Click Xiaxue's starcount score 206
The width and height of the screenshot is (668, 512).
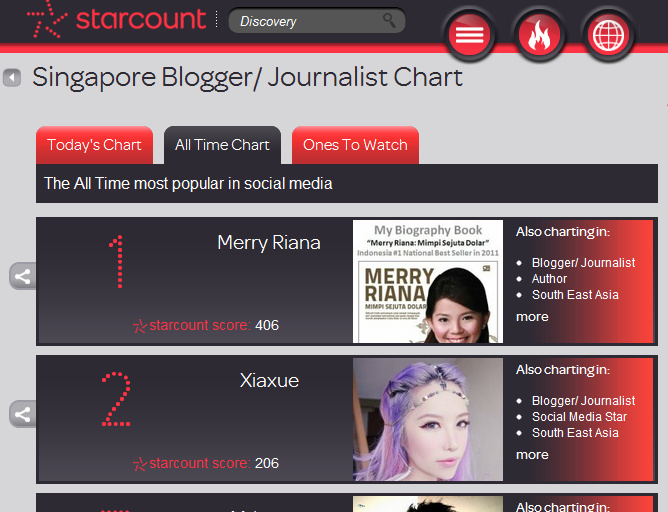tap(267, 463)
